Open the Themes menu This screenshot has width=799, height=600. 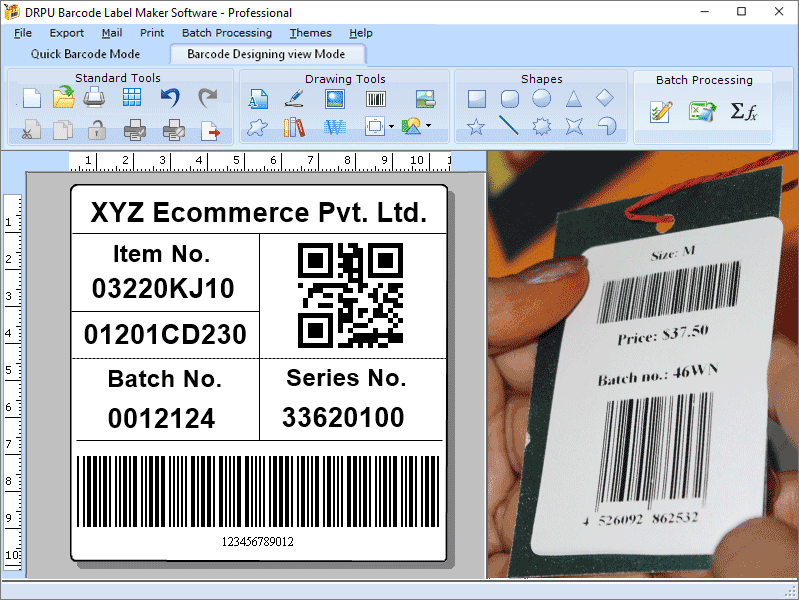(310, 33)
